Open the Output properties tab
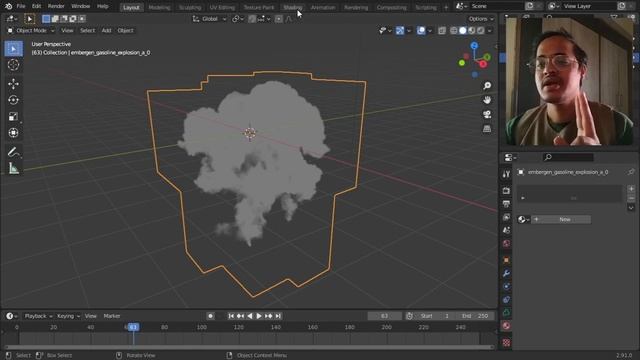 pyautogui.click(x=507, y=204)
